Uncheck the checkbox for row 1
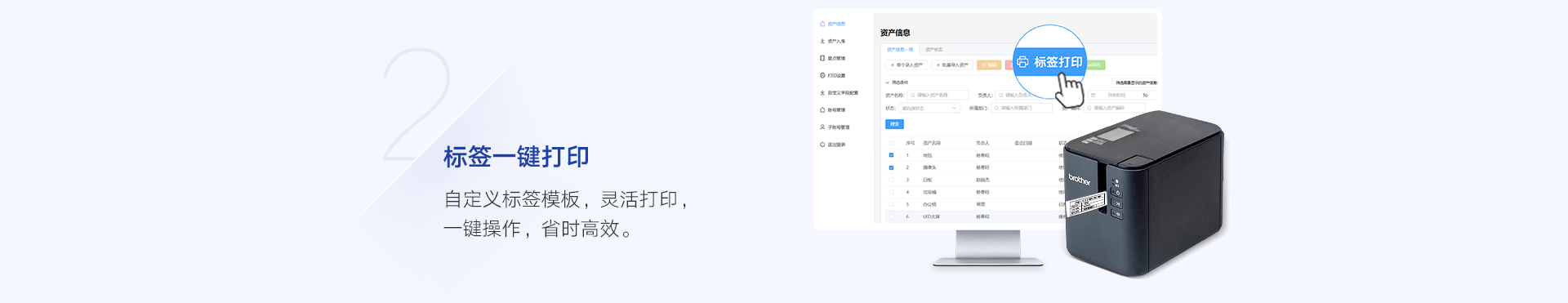The height and width of the screenshot is (303, 1568). coord(891,155)
